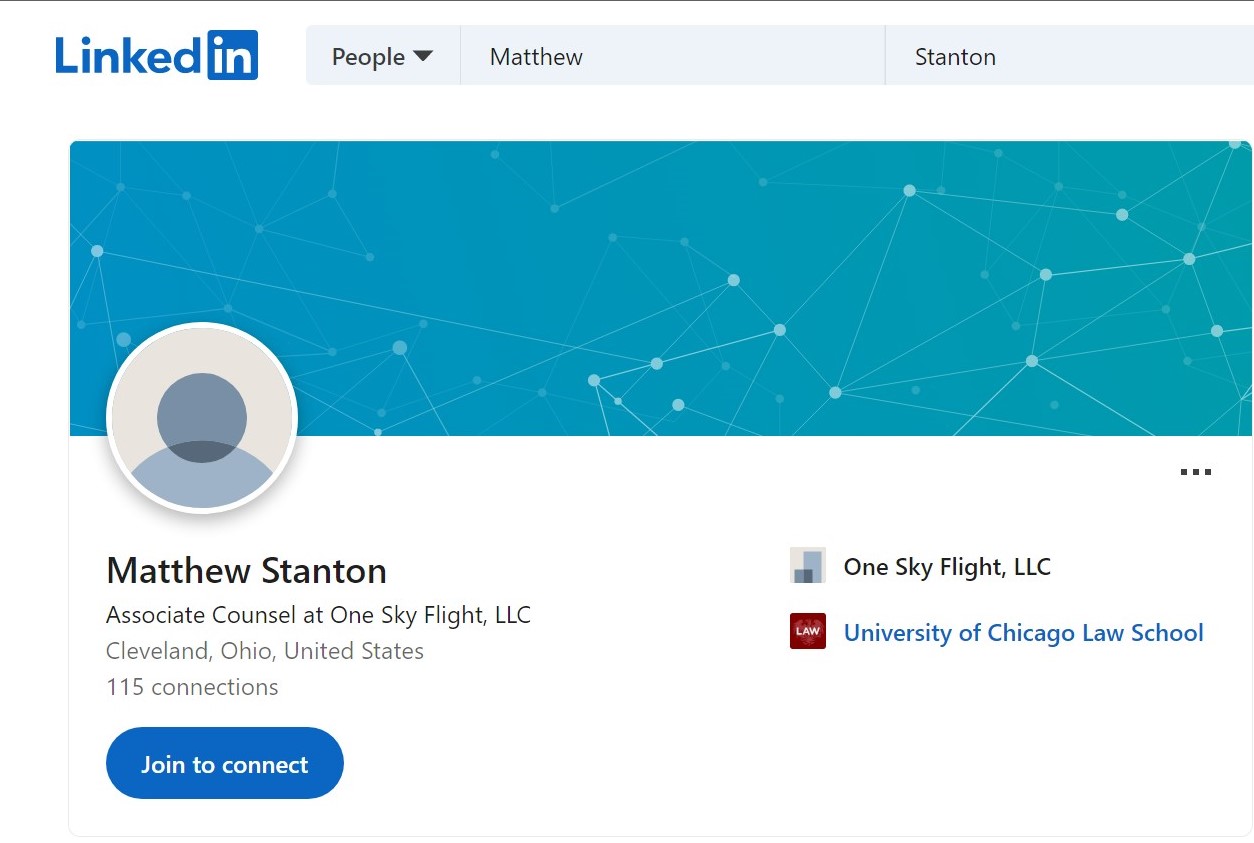The width and height of the screenshot is (1254, 843).
Task: Click the Join to connect button
Action: click(x=225, y=764)
